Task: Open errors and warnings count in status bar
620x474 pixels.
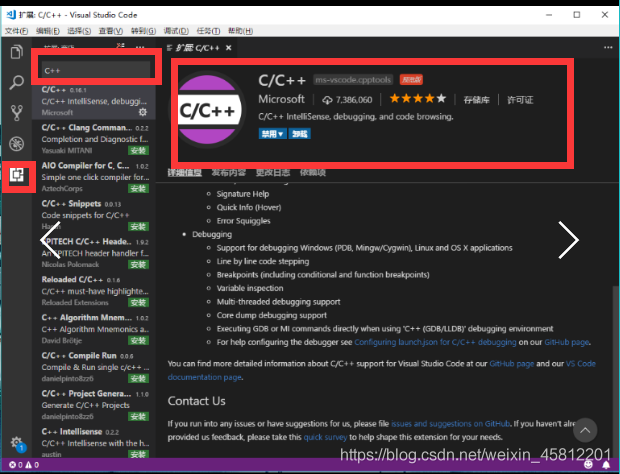Action: click(24, 465)
